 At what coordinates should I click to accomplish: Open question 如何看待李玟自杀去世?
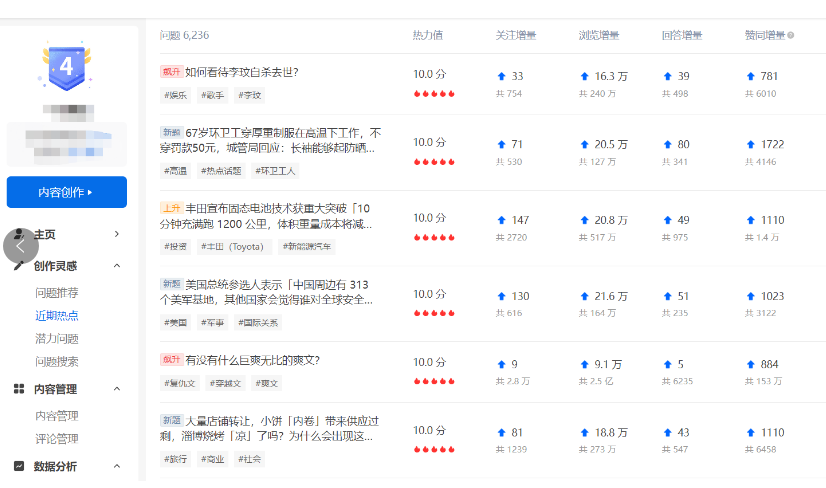[x=242, y=72]
